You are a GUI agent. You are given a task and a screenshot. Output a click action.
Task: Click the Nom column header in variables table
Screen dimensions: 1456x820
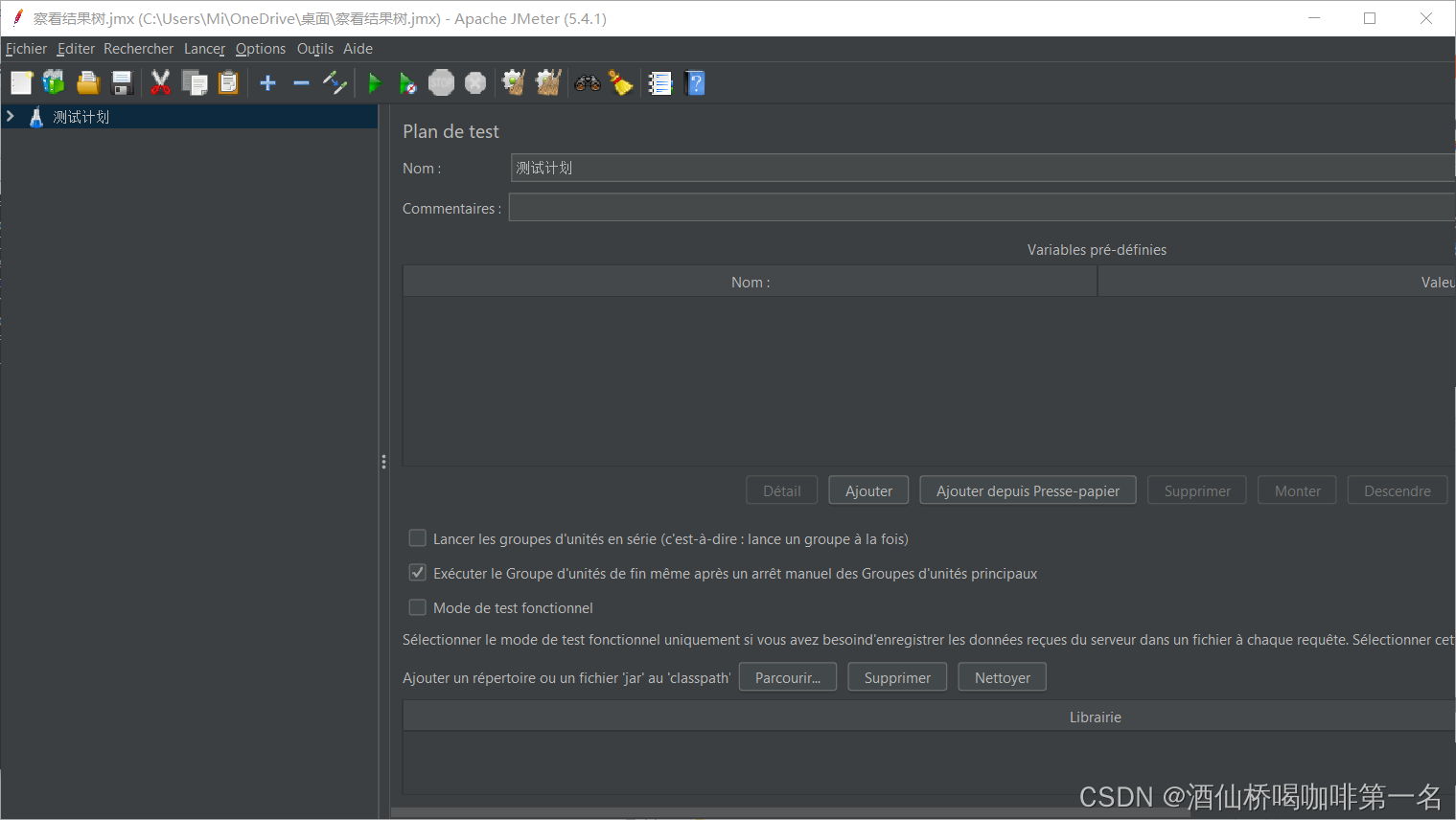point(751,282)
